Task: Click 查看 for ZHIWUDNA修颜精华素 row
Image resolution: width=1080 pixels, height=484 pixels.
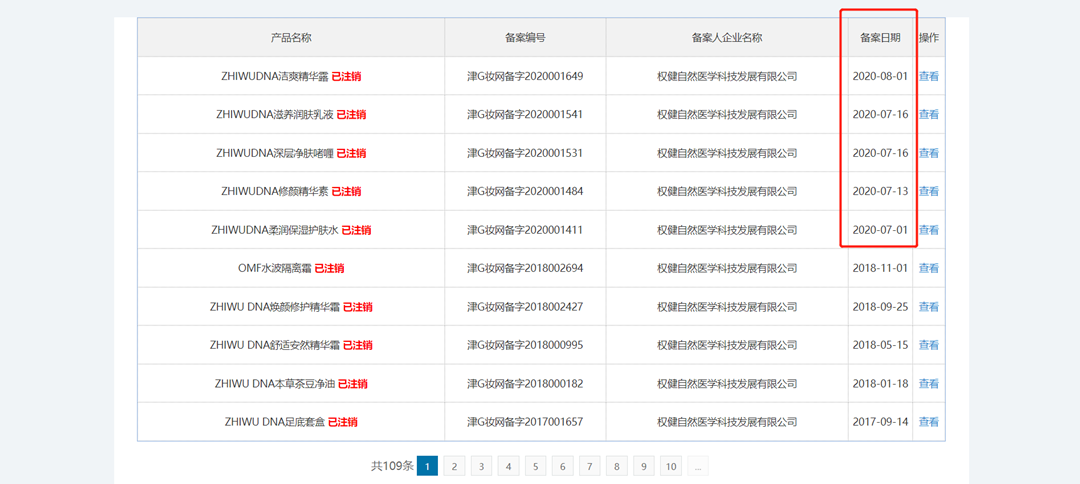Action: pos(928,191)
